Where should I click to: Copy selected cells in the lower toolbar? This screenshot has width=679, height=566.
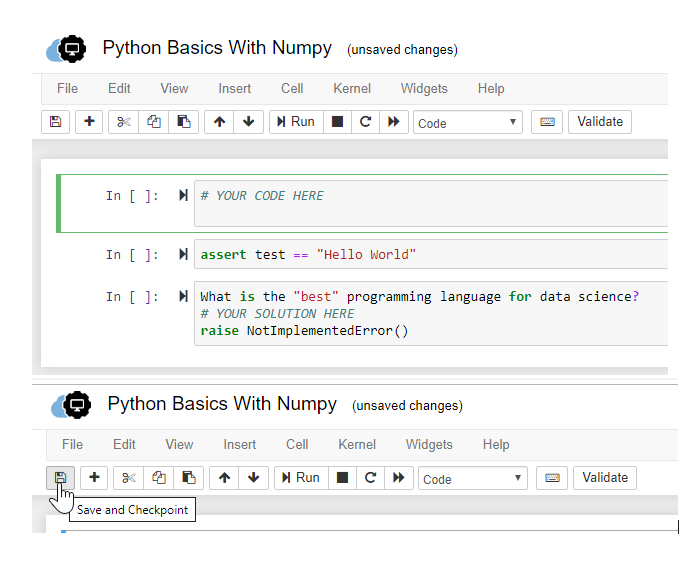click(x=158, y=478)
